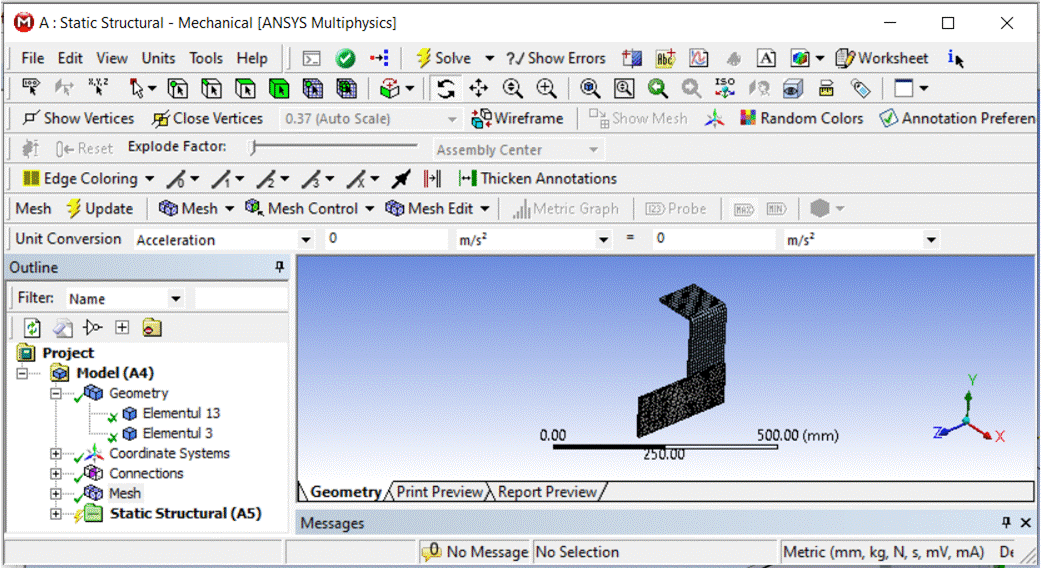Collapse the Model (A4) node
Screen dimensions: 1041x568
tap(22, 374)
